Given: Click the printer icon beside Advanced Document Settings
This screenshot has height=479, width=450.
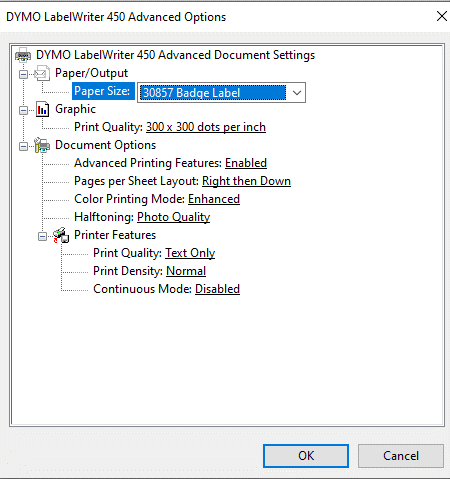Looking at the screenshot, I should (23, 55).
